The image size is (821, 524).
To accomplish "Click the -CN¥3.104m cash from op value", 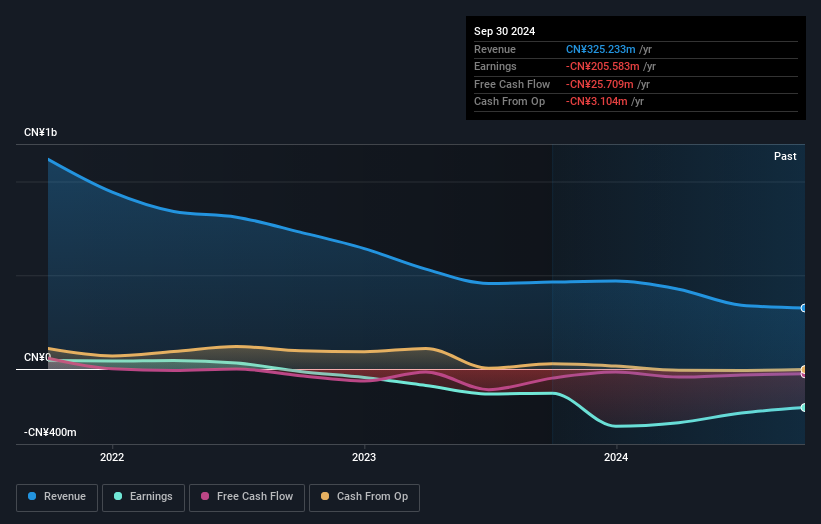I will (596, 102).
